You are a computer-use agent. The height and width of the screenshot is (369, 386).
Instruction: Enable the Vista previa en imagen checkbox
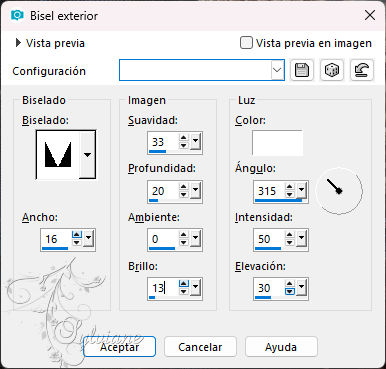[246, 43]
